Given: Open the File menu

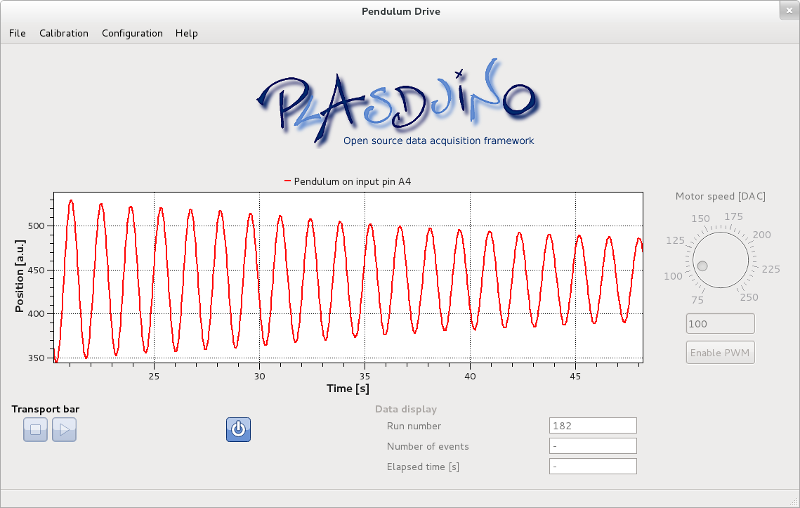Looking at the screenshot, I should 17,33.
